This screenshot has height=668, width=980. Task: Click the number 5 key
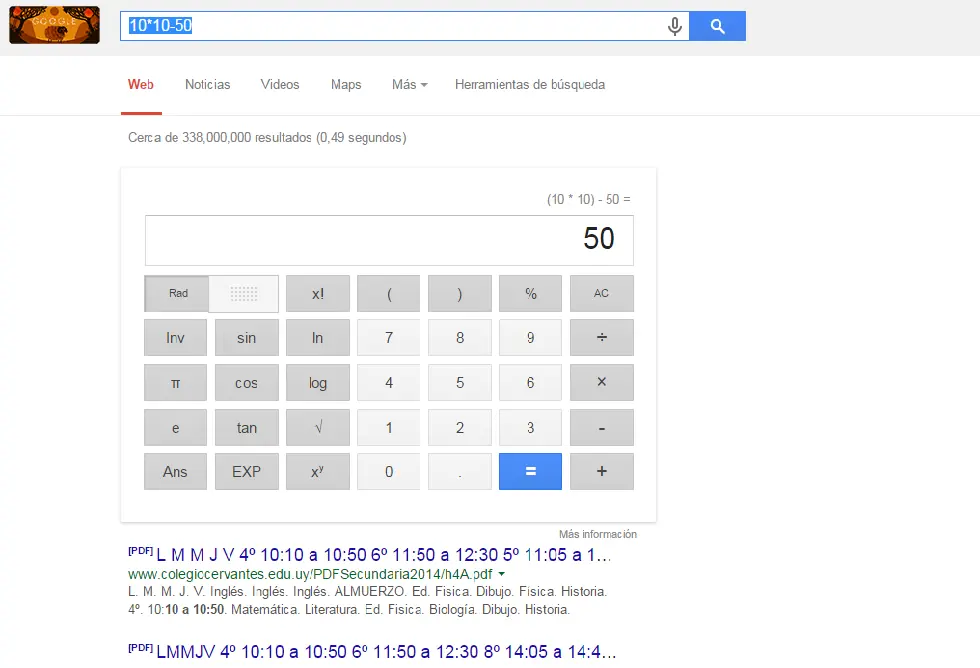click(x=460, y=382)
